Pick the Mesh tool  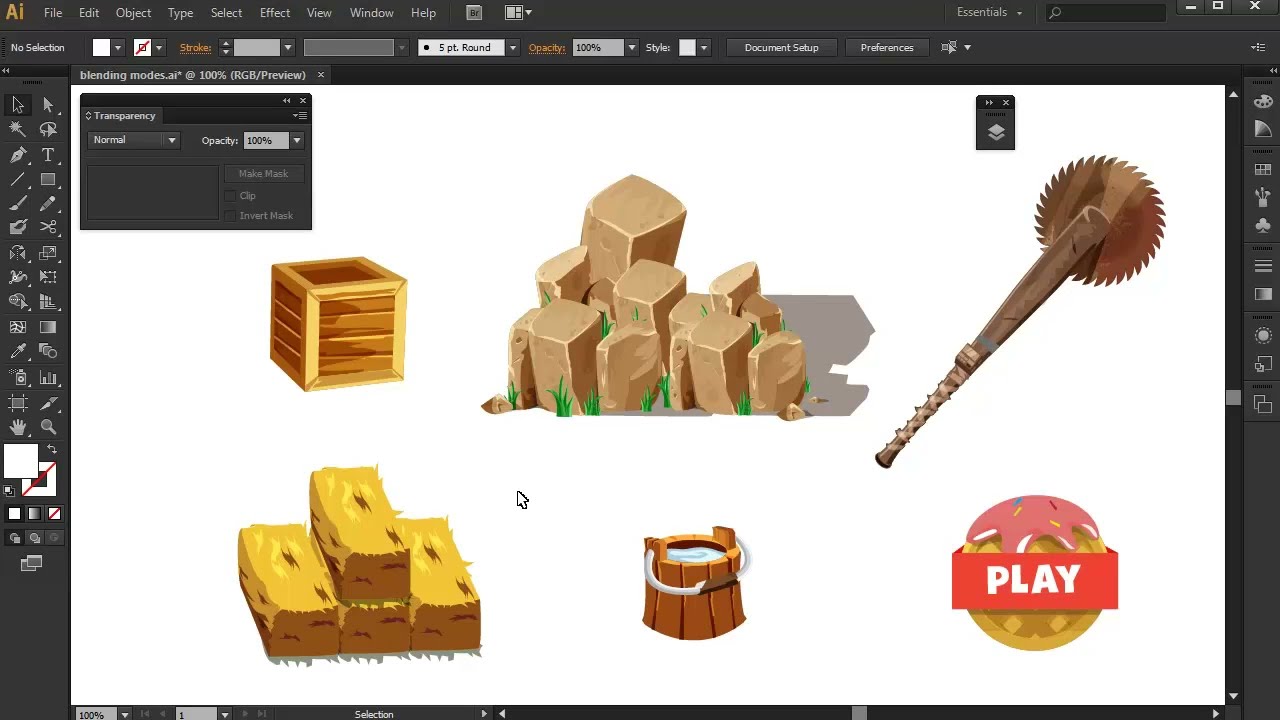(18, 327)
